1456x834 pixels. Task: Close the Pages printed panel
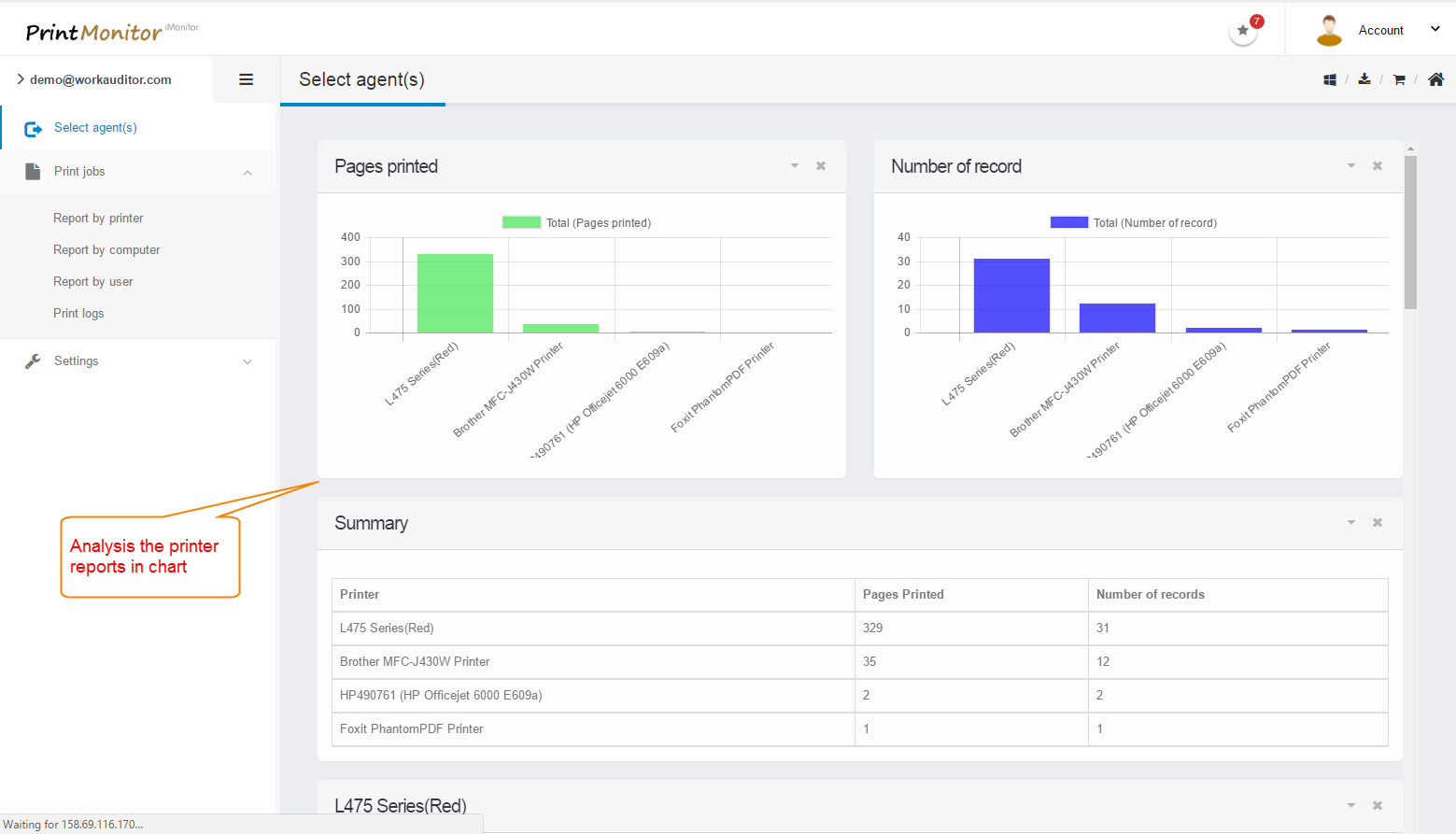(x=821, y=166)
